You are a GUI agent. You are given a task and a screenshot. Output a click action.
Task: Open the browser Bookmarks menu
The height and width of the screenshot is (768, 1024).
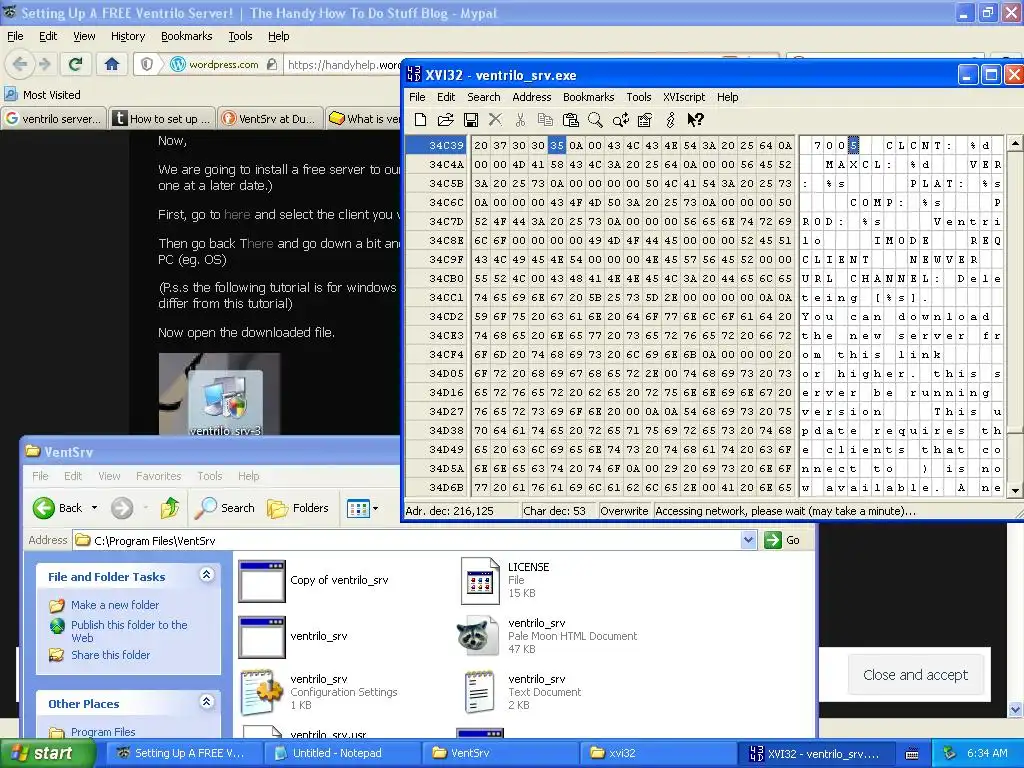click(x=186, y=36)
